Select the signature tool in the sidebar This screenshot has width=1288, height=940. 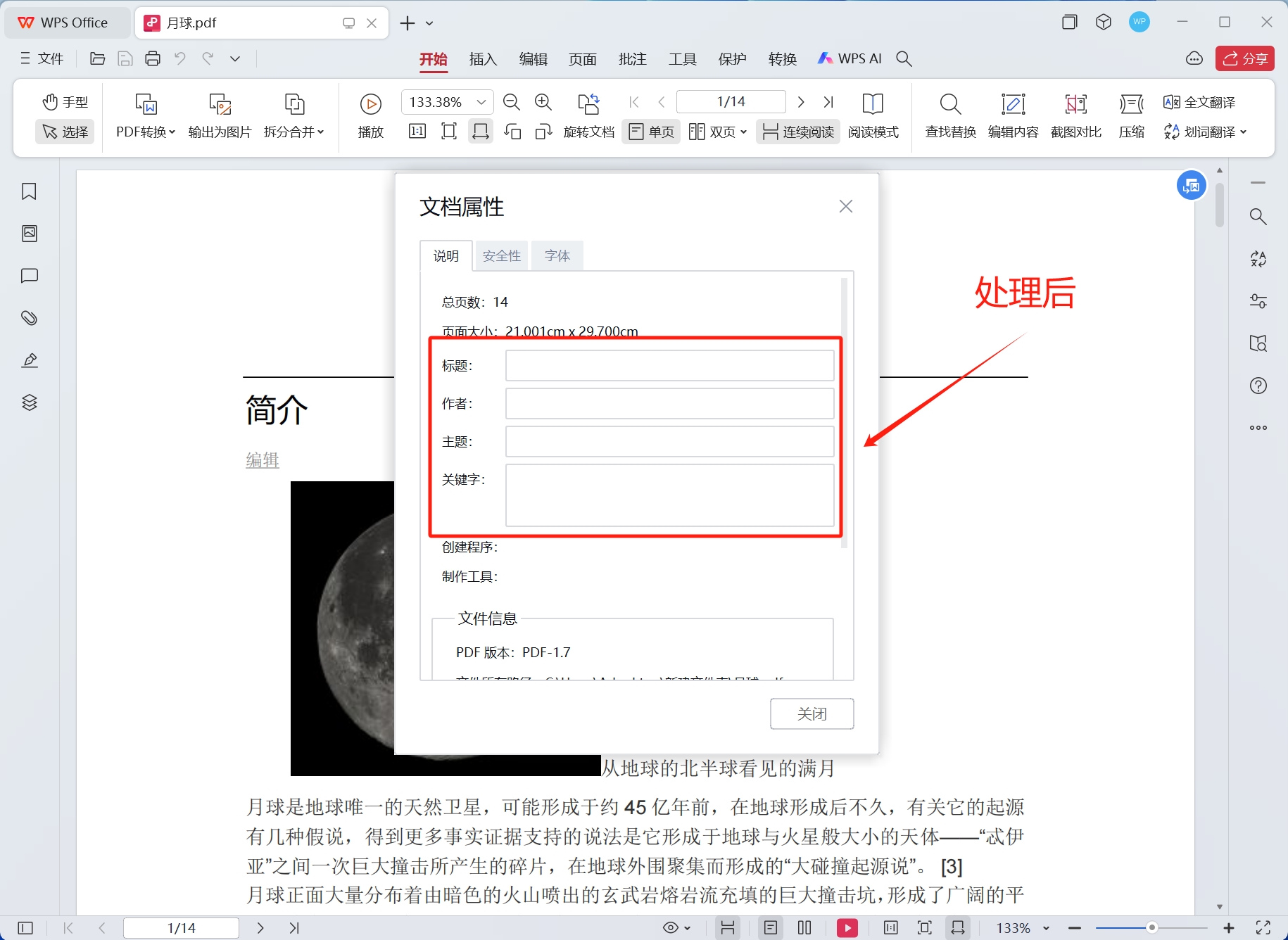pos(28,360)
